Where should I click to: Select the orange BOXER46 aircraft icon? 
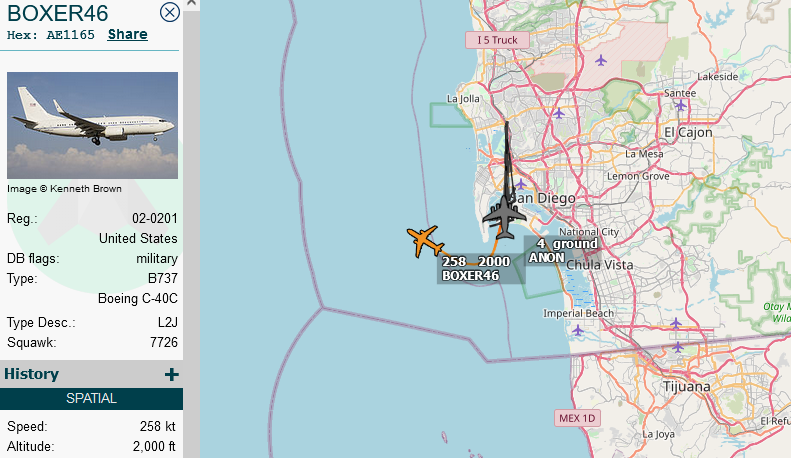(x=425, y=241)
